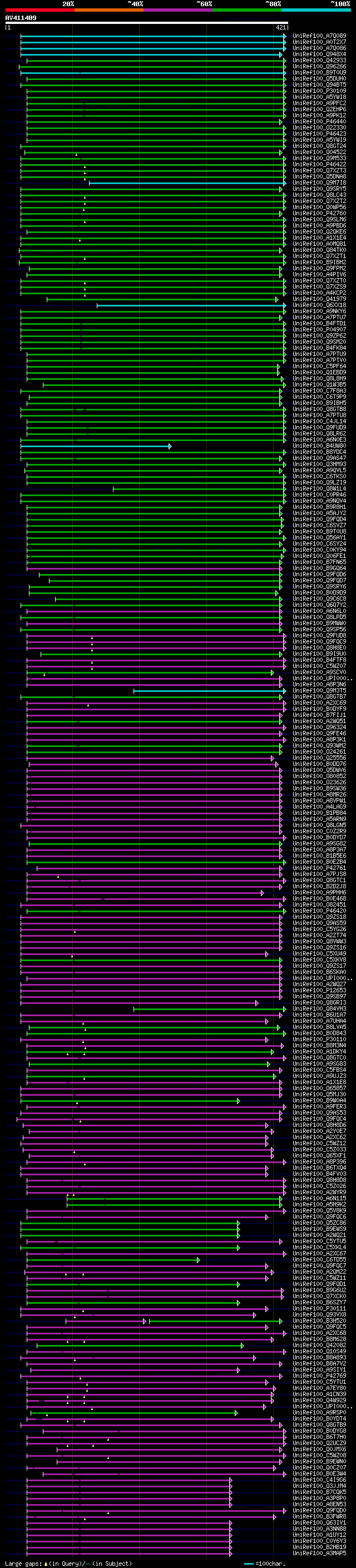Select the UniRef100_Q9SLM6 label

pyautogui.click(x=319, y=219)
